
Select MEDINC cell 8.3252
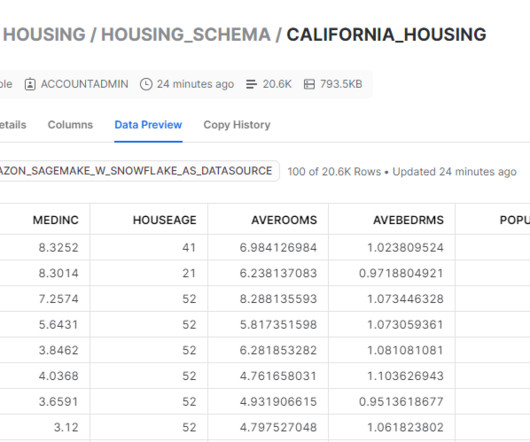[x=45, y=247]
